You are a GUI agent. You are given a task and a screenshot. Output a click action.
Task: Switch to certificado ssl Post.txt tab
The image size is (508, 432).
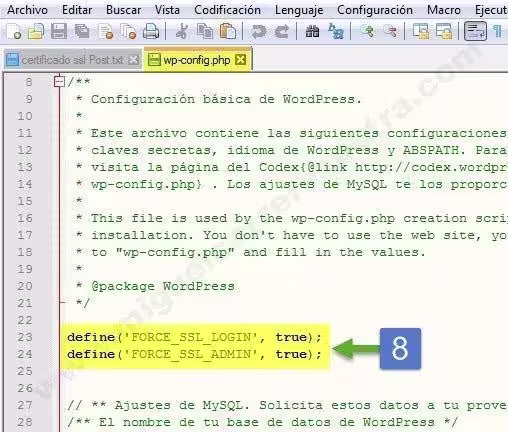click(72, 60)
